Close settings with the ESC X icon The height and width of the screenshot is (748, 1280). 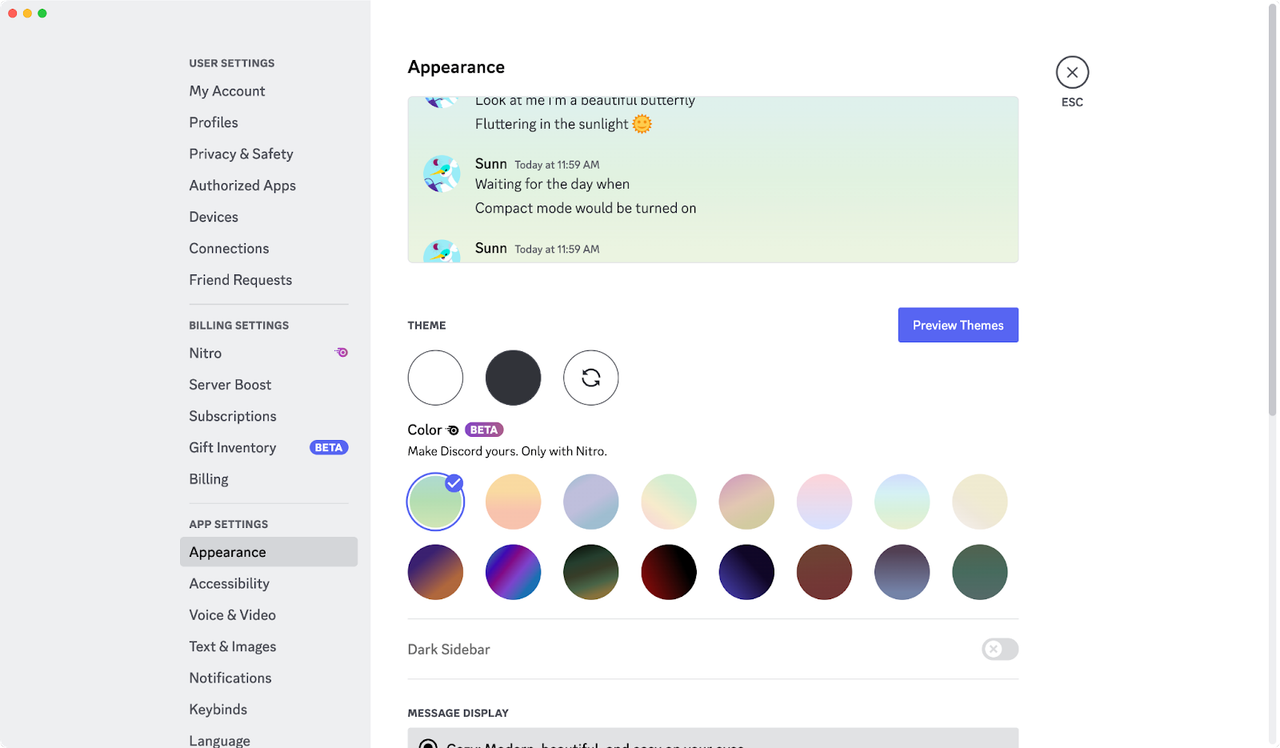[x=1072, y=73]
